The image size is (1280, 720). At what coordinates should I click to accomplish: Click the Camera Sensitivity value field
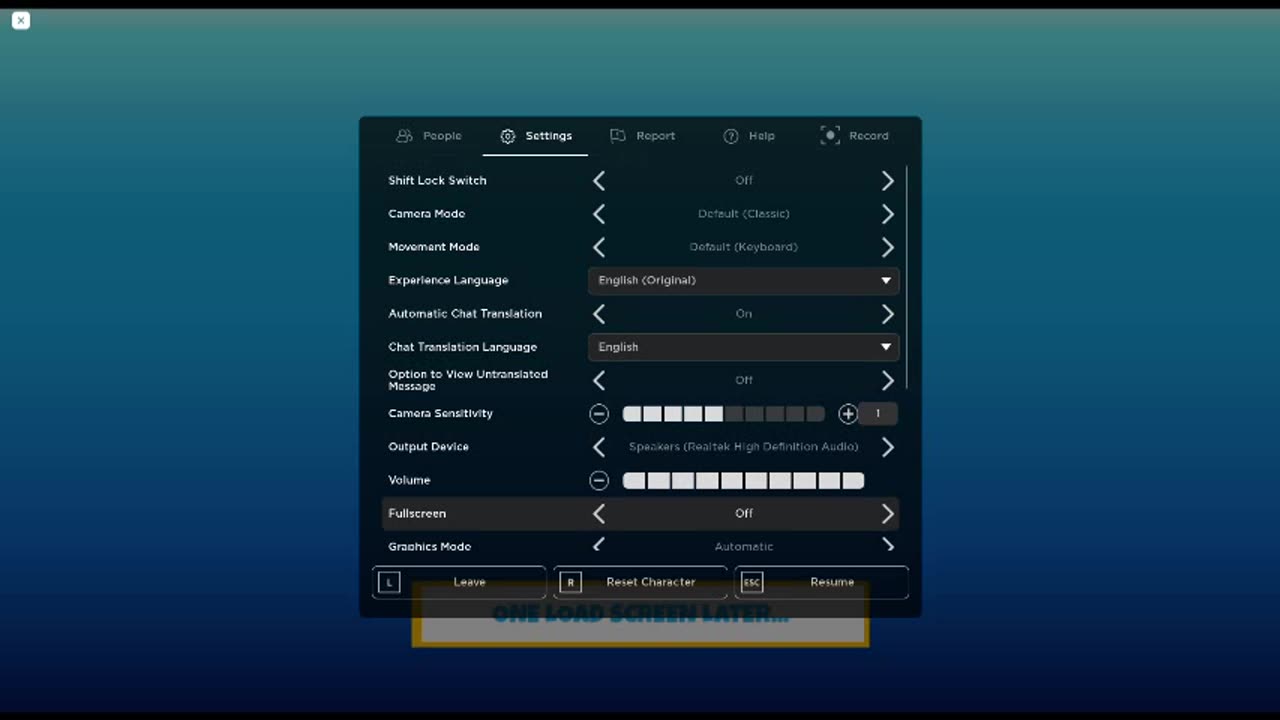pos(878,414)
